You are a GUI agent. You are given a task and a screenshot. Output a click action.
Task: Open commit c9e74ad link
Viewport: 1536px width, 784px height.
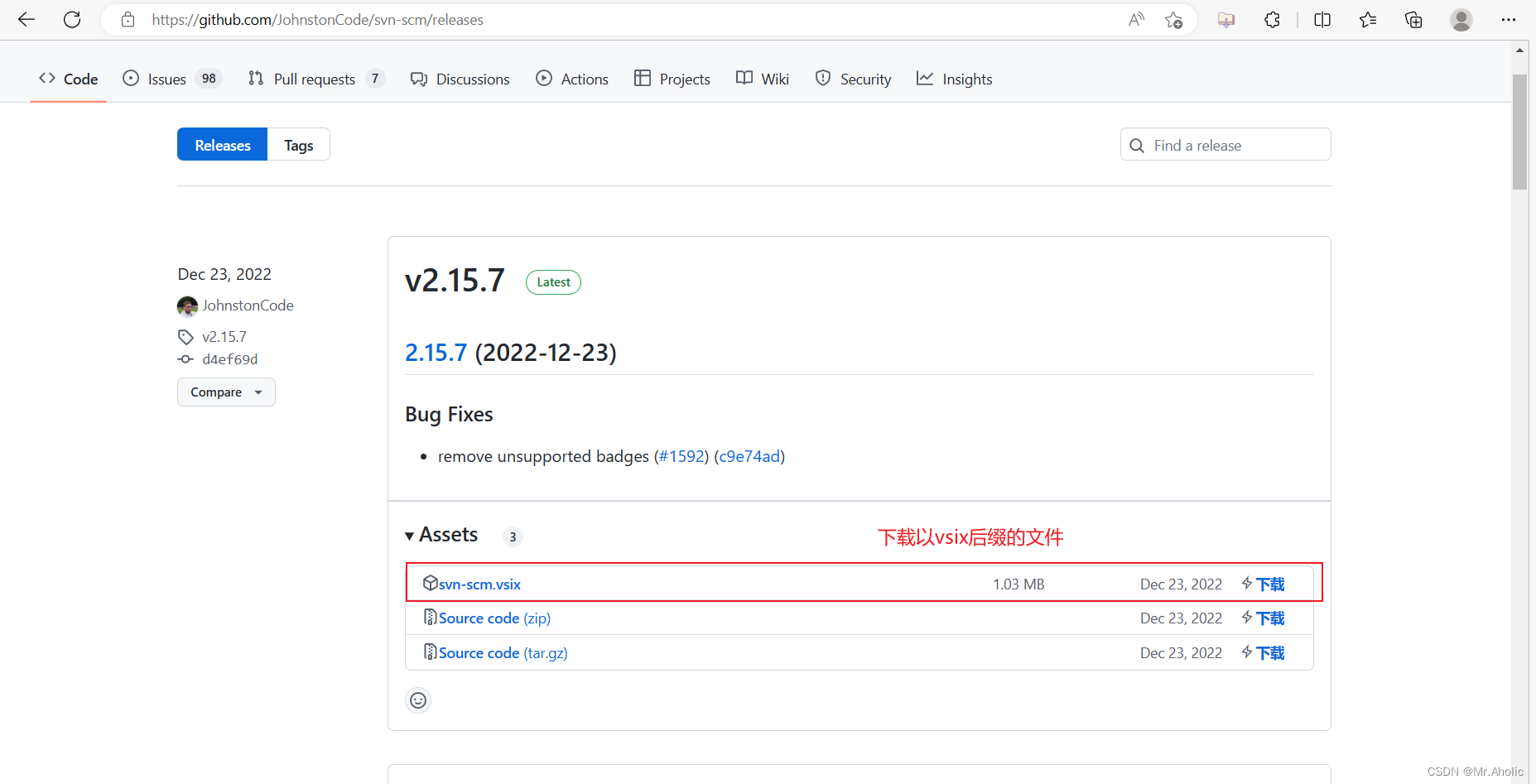(x=749, y=456)
